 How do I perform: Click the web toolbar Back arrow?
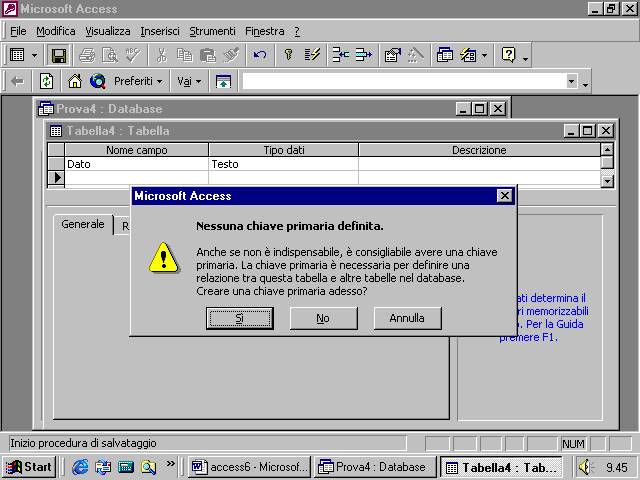point(17,81)
